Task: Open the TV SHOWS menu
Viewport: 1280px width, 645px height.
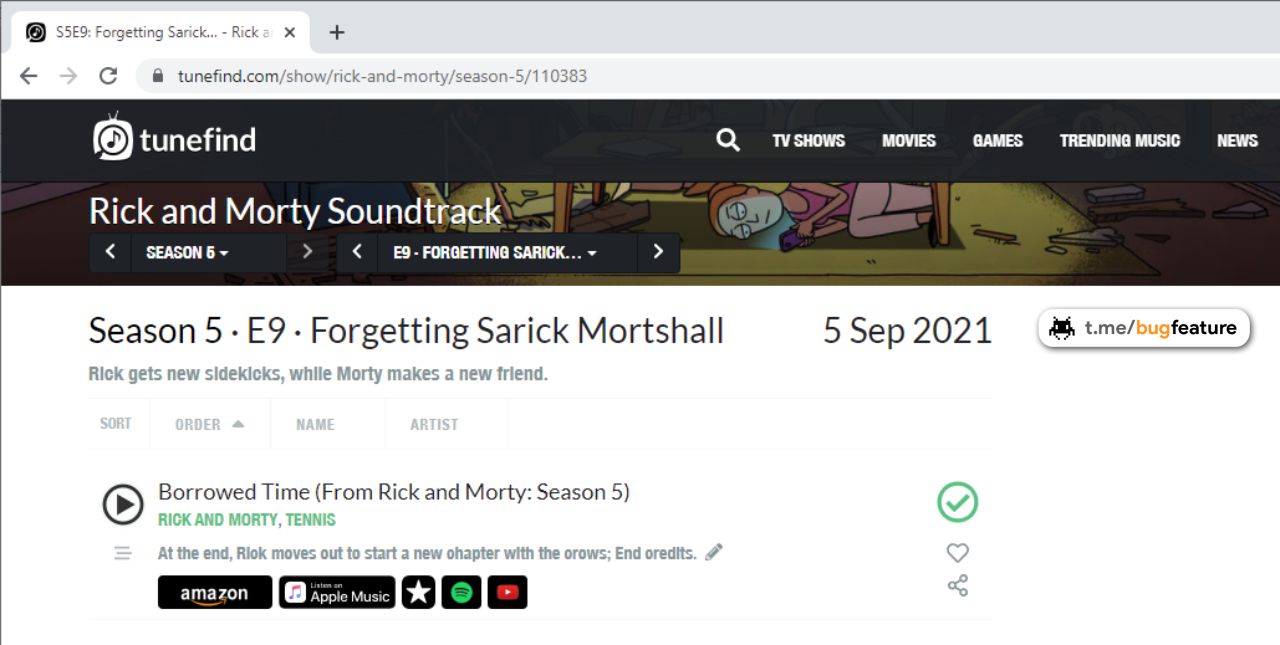Action: tap(808, 141)
